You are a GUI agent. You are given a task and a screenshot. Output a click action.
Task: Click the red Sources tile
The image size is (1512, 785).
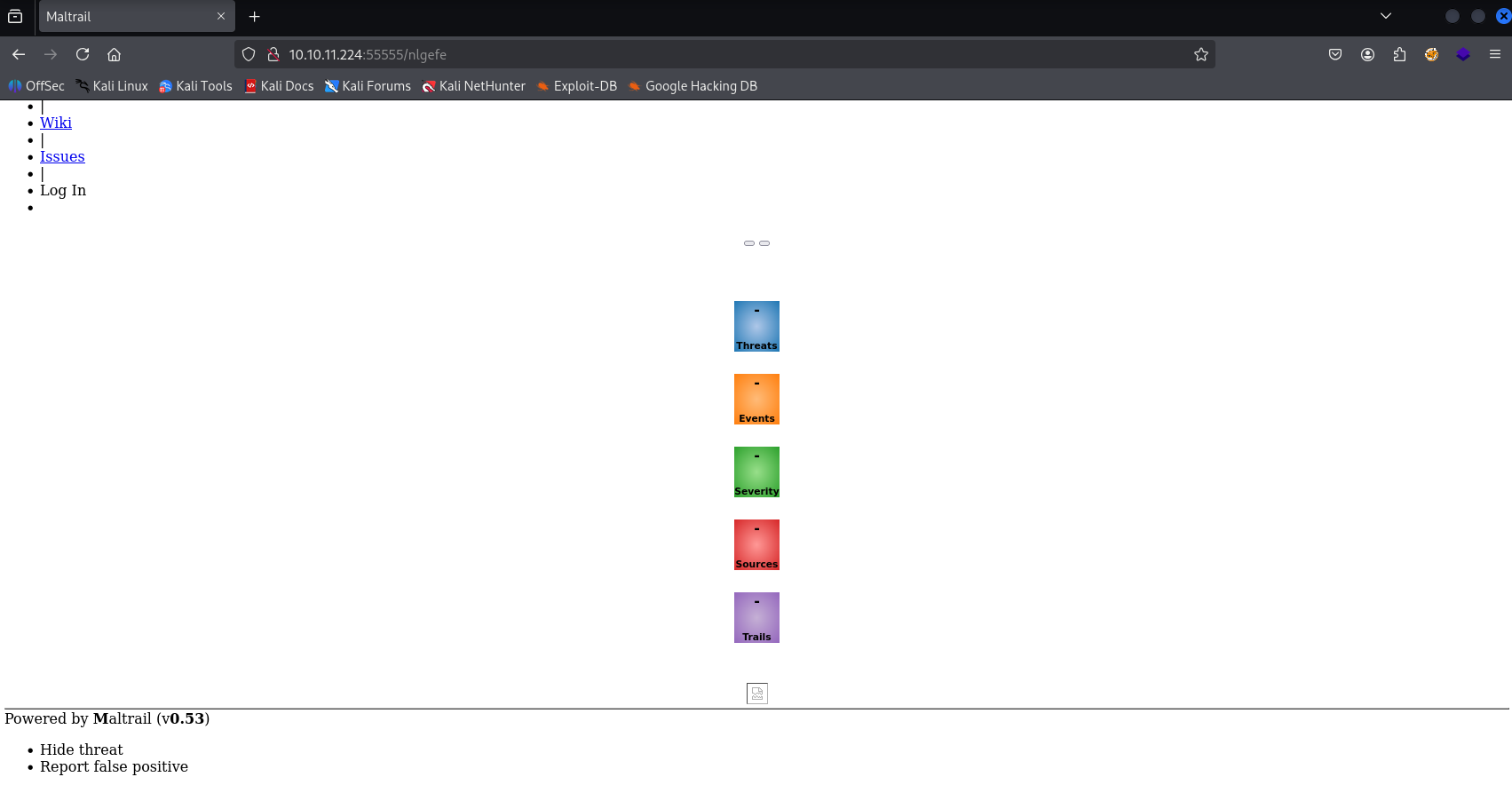click(756, 544)
